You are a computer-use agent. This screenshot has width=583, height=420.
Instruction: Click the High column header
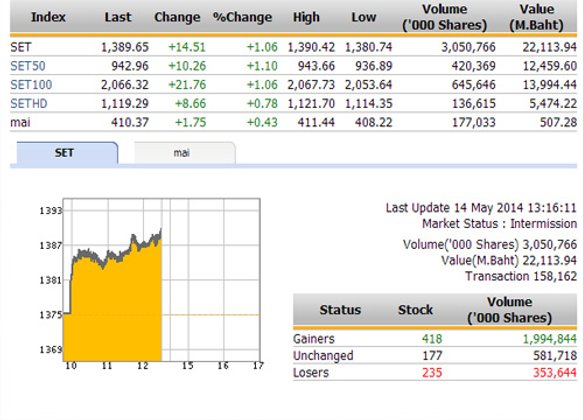point(306,17)
